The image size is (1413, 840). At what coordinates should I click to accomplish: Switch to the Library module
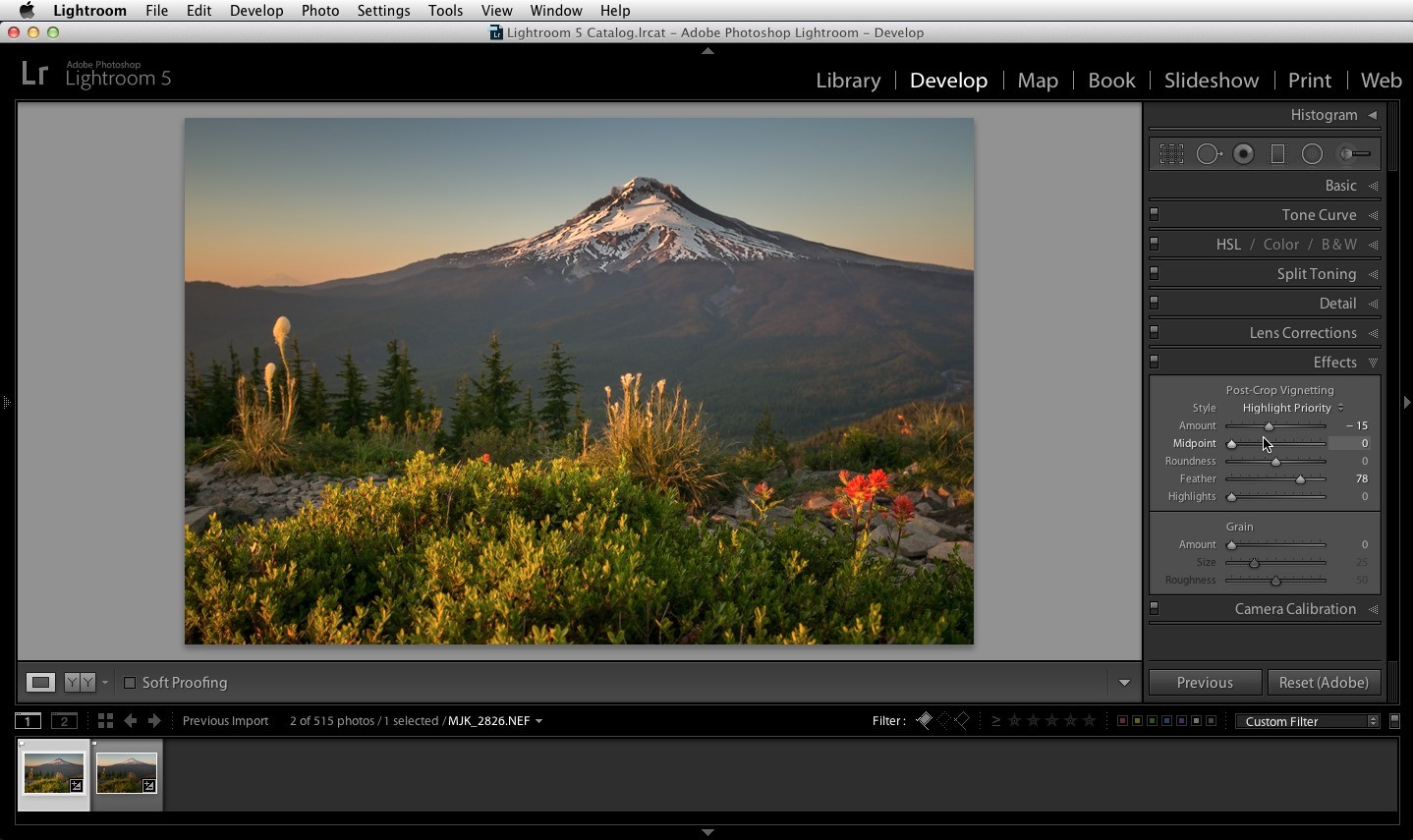(848, 81)
